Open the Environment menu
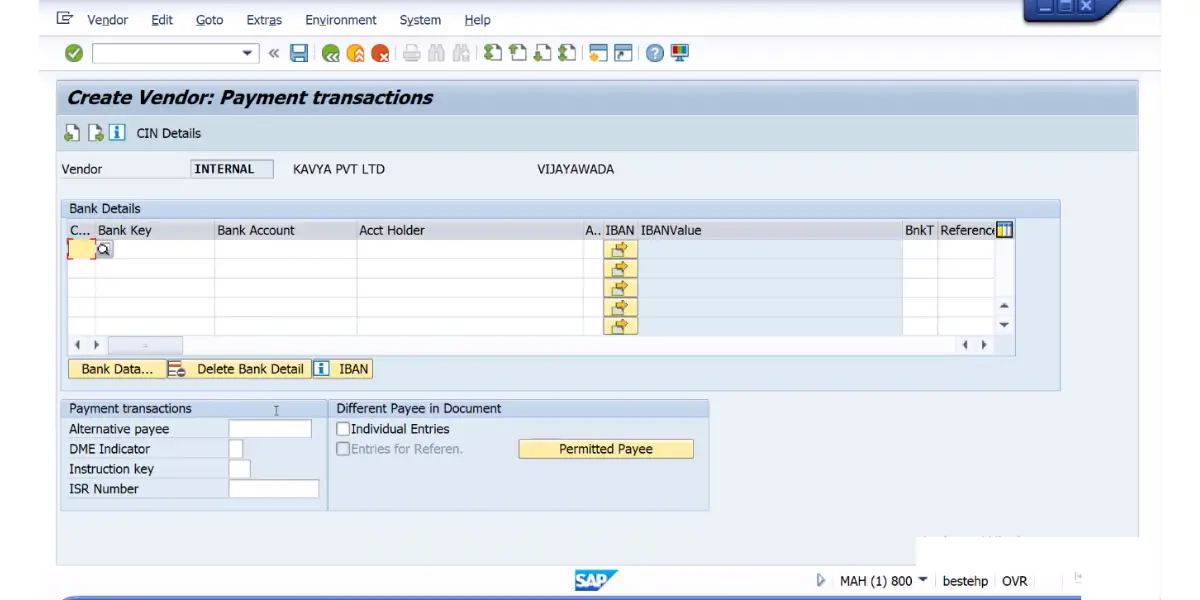 (x=341, y=20)
